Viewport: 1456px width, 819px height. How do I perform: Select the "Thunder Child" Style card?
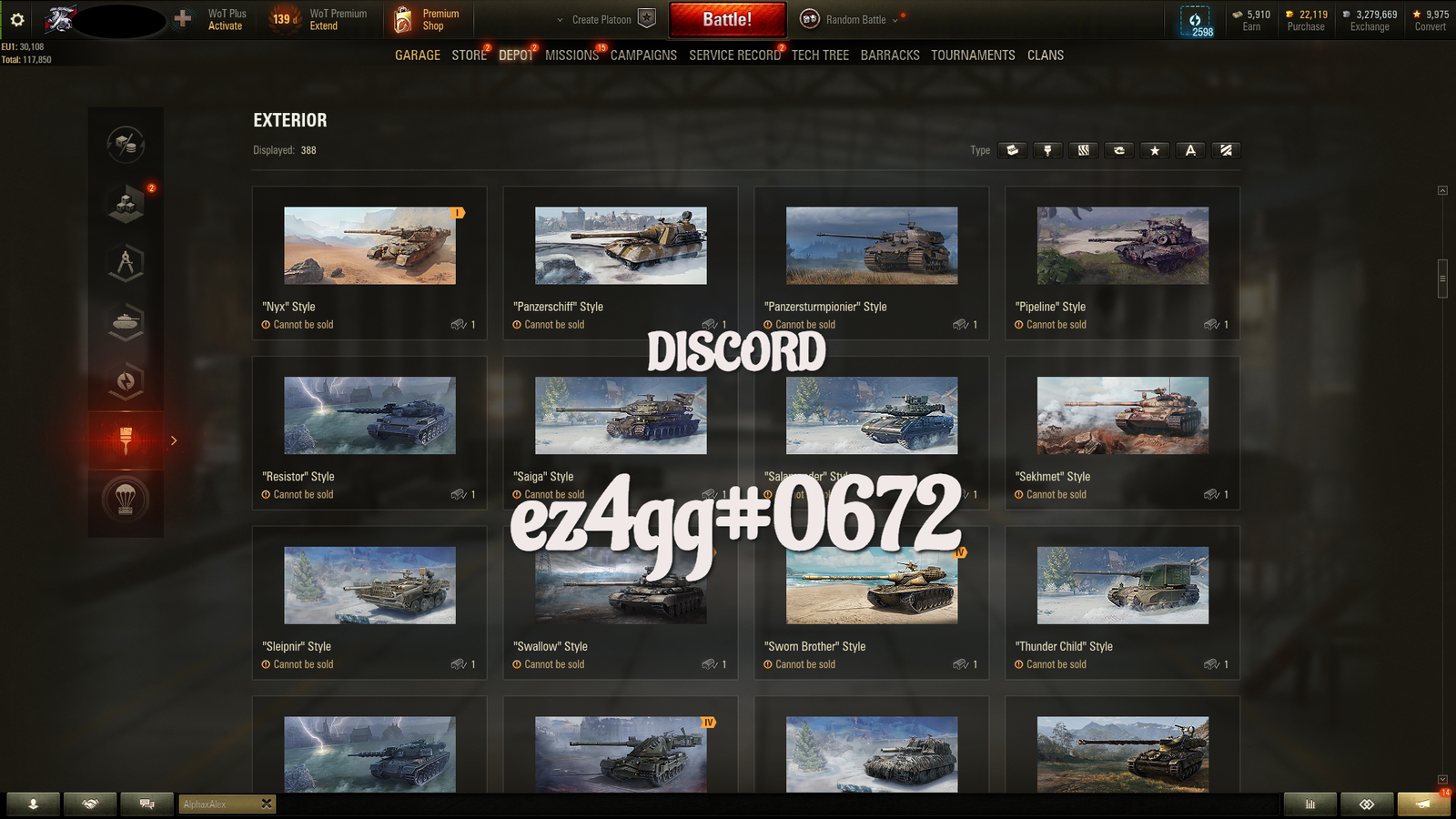click(1122, 603)
